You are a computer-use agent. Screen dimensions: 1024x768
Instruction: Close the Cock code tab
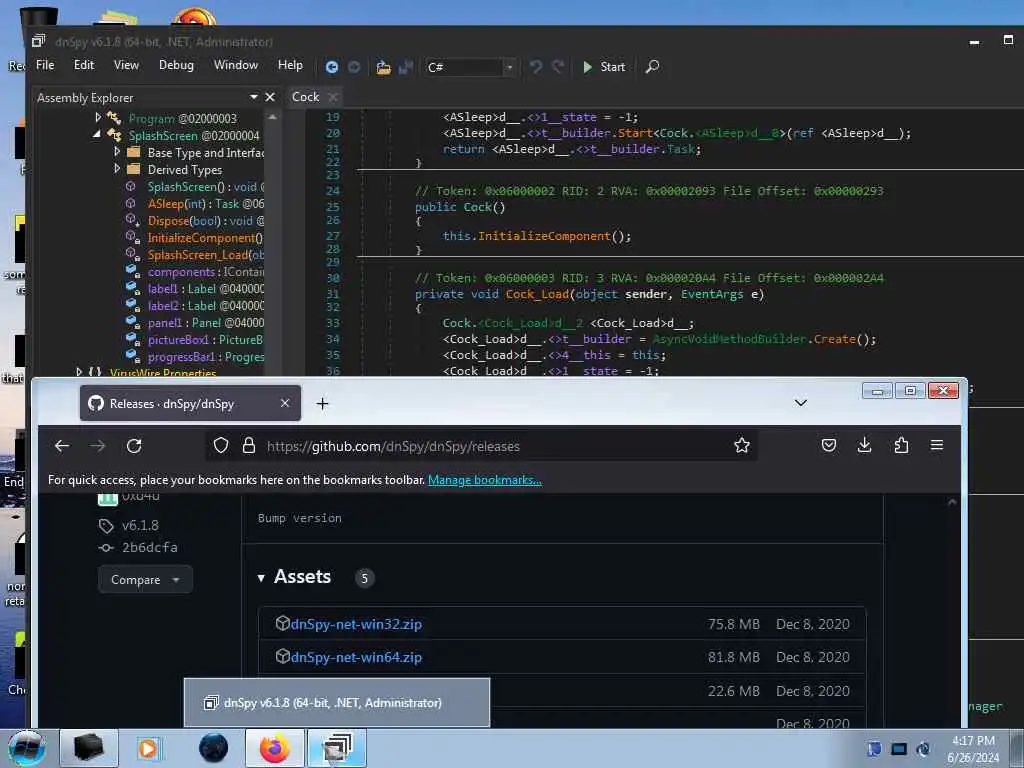pyautogui.click(x=333, y=97)
